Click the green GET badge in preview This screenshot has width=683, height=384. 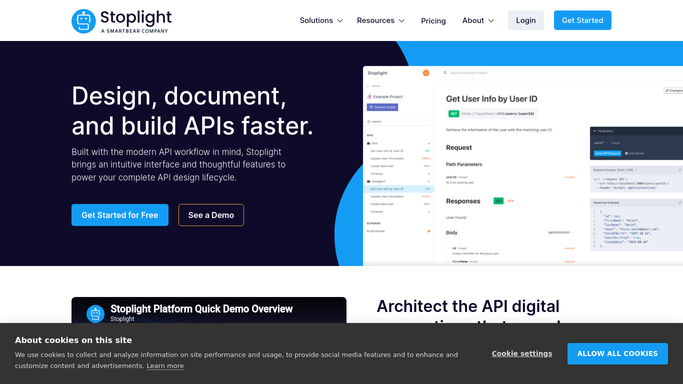pos(453,114)
